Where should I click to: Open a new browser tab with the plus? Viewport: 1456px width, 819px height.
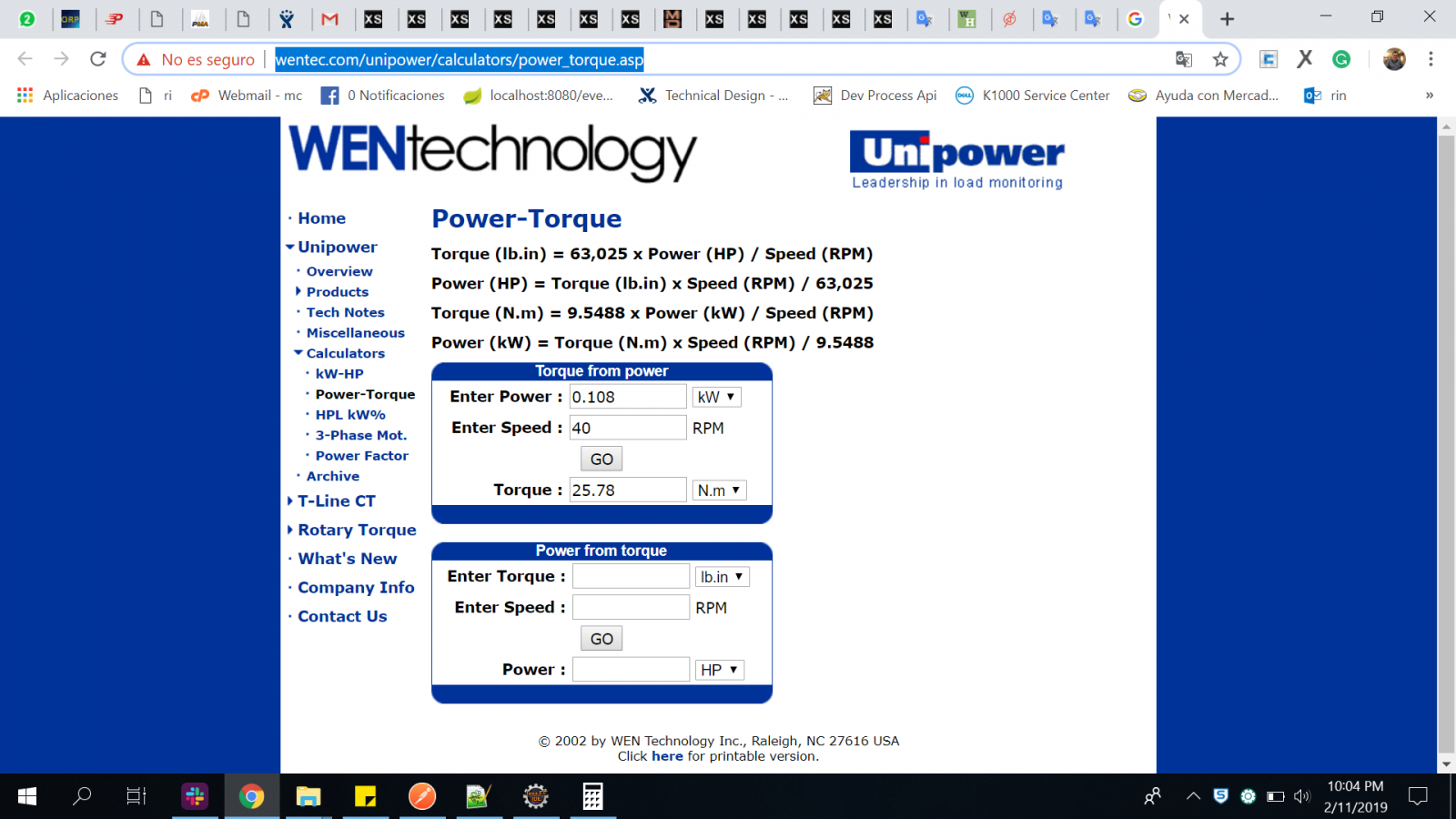point(1228,18)
